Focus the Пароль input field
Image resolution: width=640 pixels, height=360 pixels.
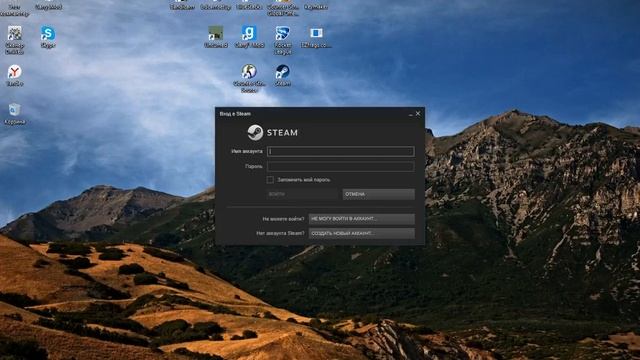(340, 166)
